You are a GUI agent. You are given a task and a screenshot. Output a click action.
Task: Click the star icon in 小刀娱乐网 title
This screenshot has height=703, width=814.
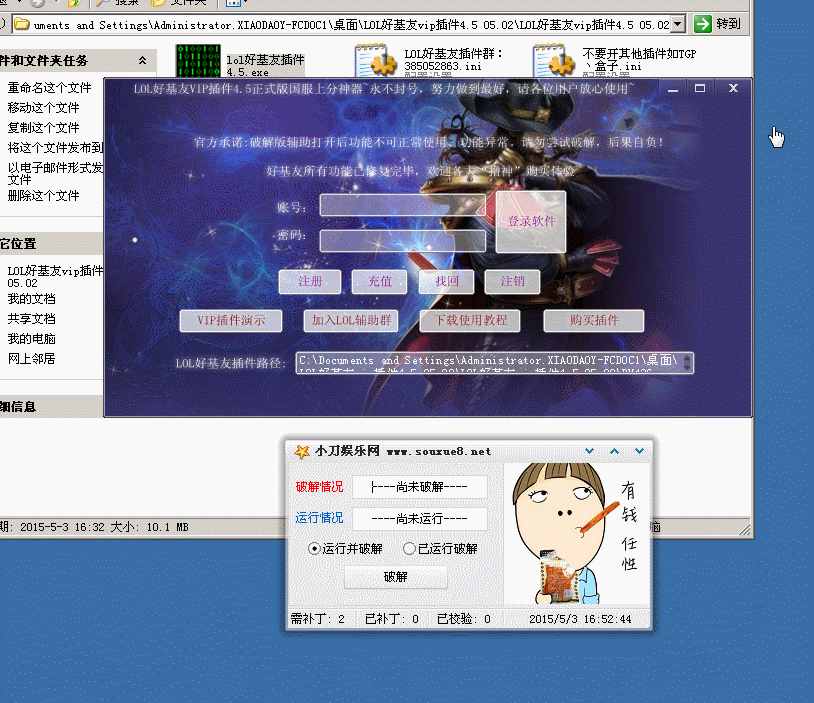tap(302, 451)
